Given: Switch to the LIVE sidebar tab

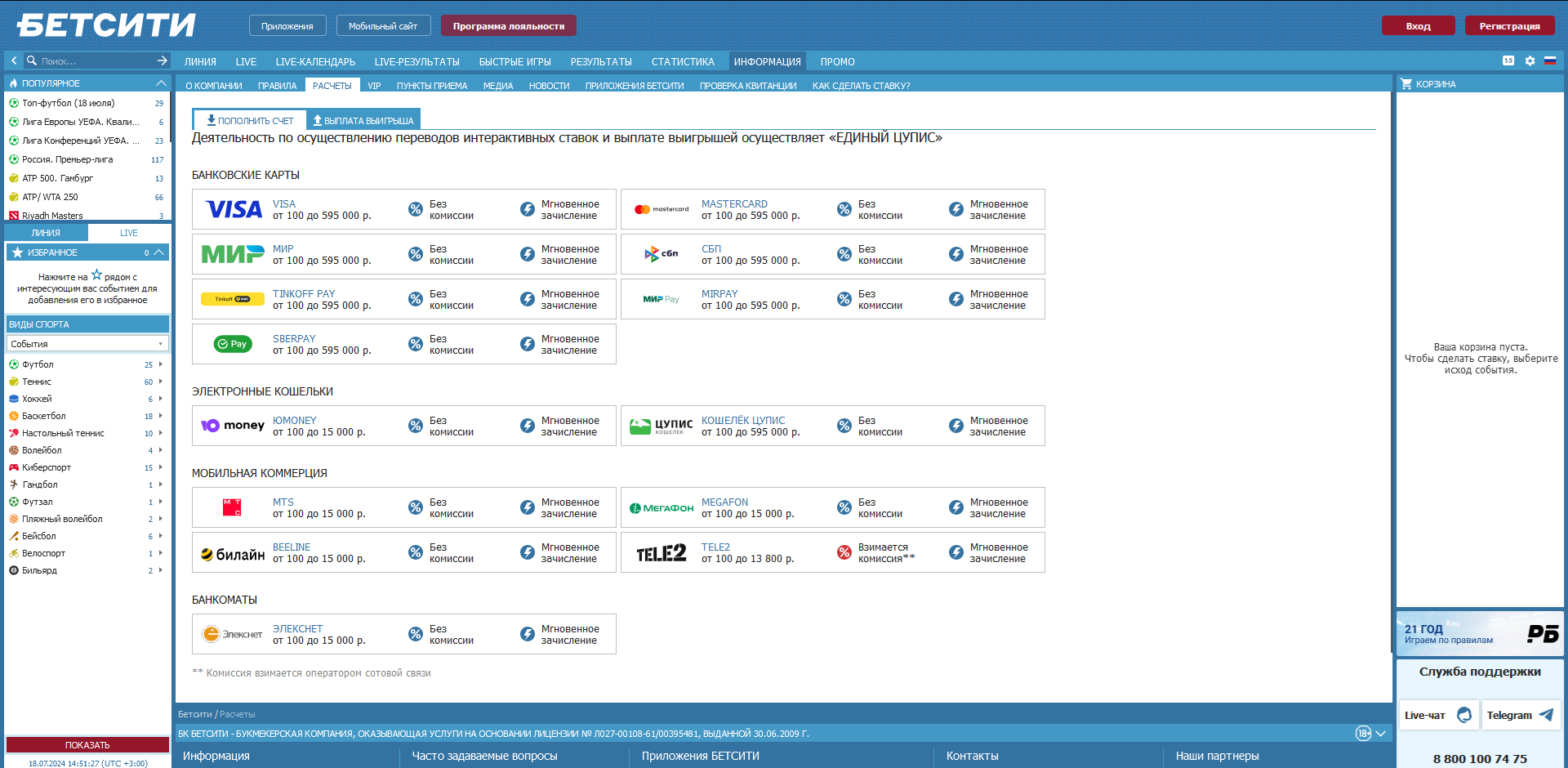Looking at the screenshot, I should coord(129,233).
